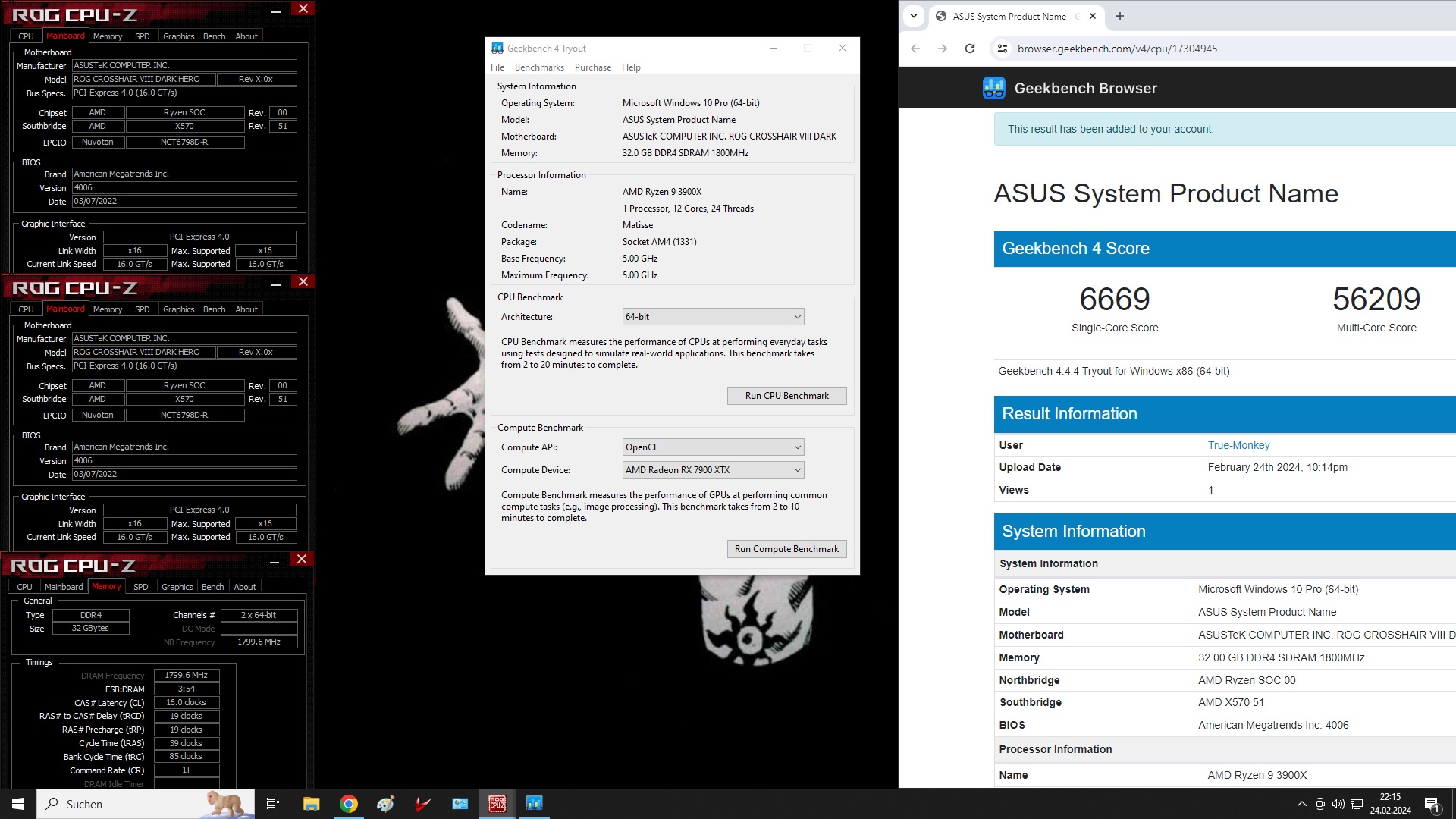This screenshot has width=1456, height=819.
Task: Click Run CPU Benchmark button
Action: [786, 396]
